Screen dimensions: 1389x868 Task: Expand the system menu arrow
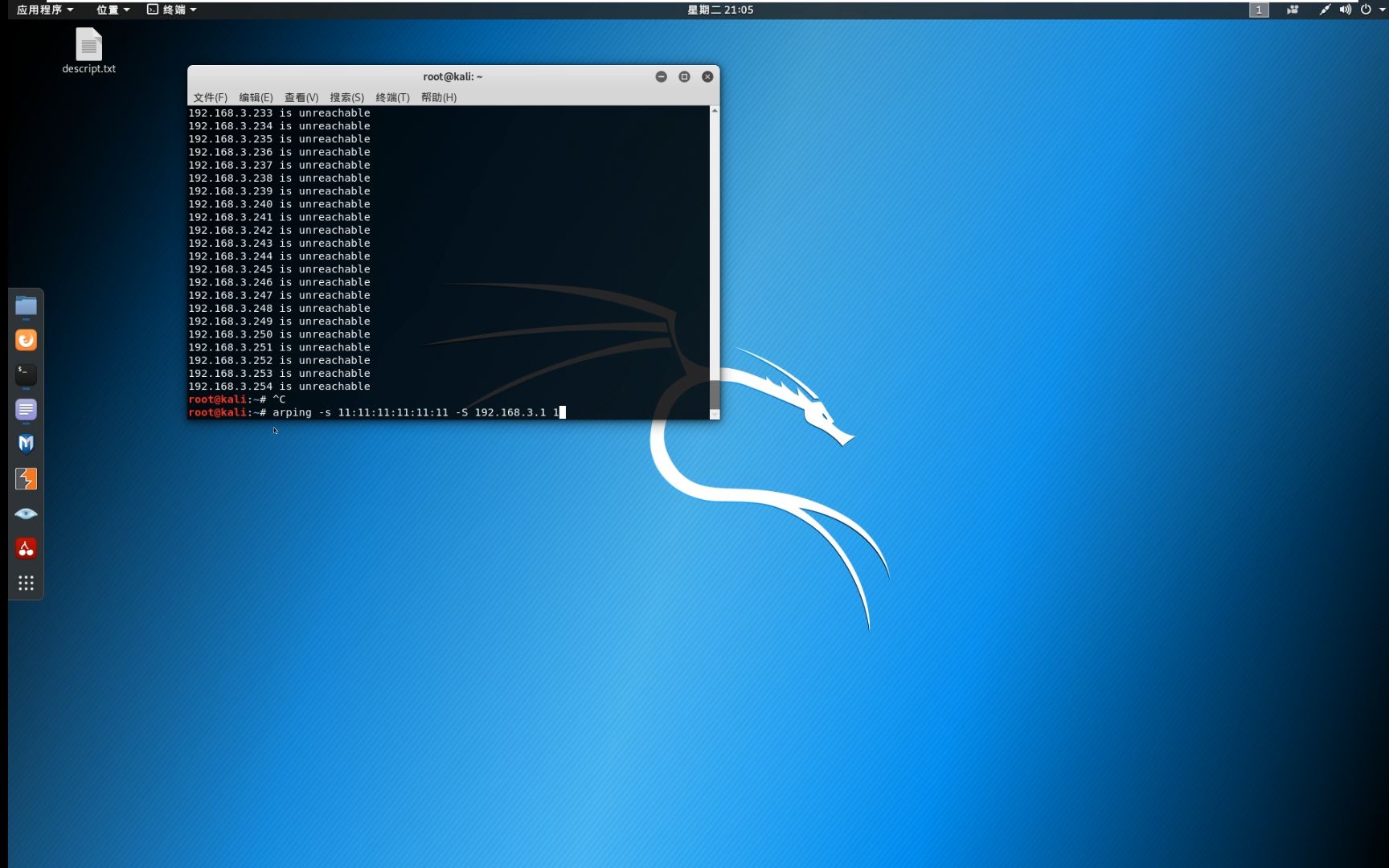pos(1382,10)
